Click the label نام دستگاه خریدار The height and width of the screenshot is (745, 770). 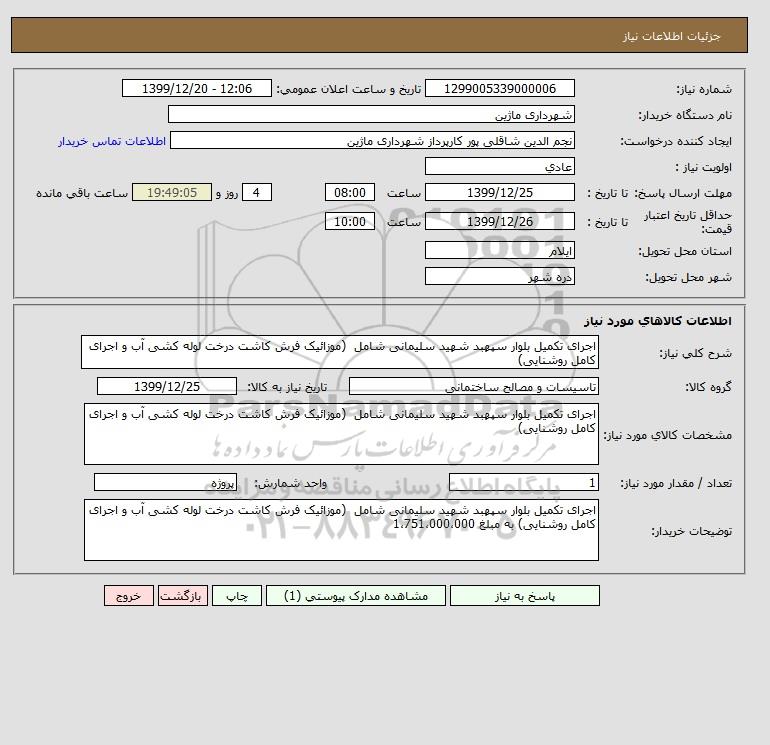tap(685, 115)
